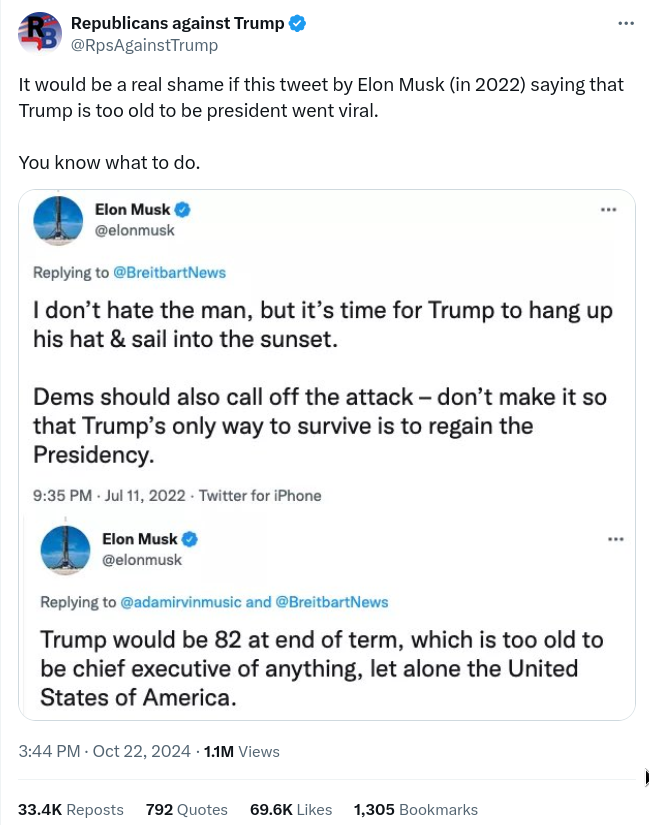
Task: Click Elon Musk's avatar in the second quoted tweet
Action: coord(65,549)
